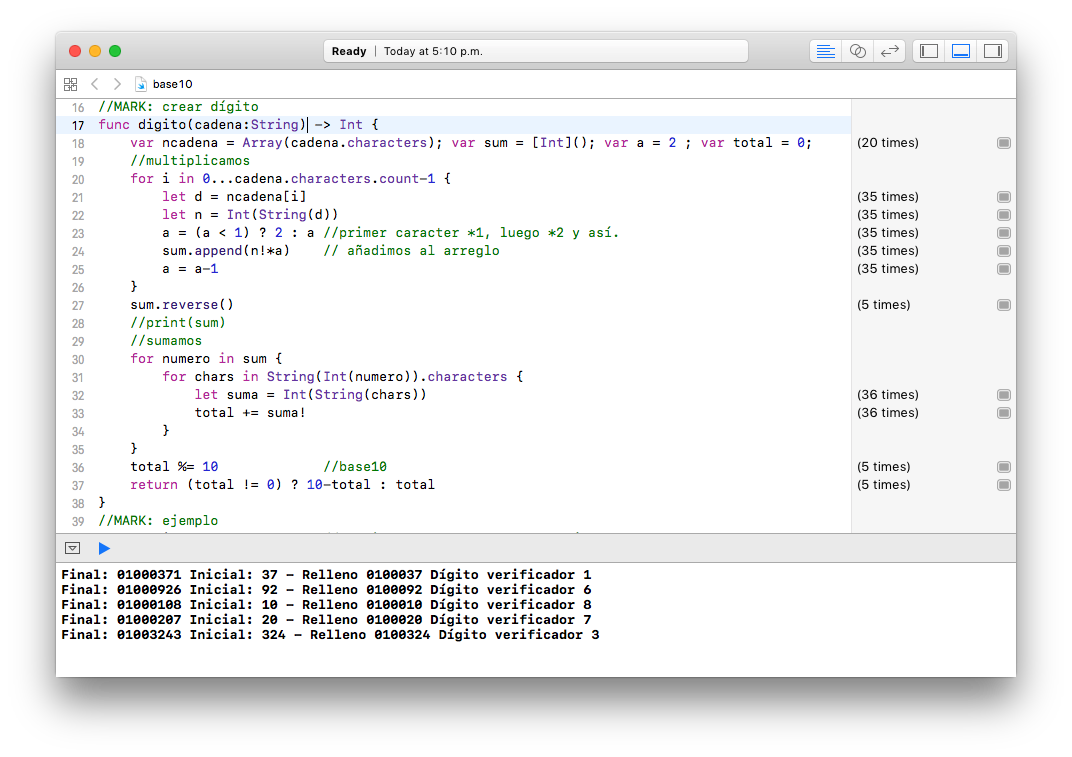
Task: Show the inline result for sum.reverse() line
Action: (1004, 305)
